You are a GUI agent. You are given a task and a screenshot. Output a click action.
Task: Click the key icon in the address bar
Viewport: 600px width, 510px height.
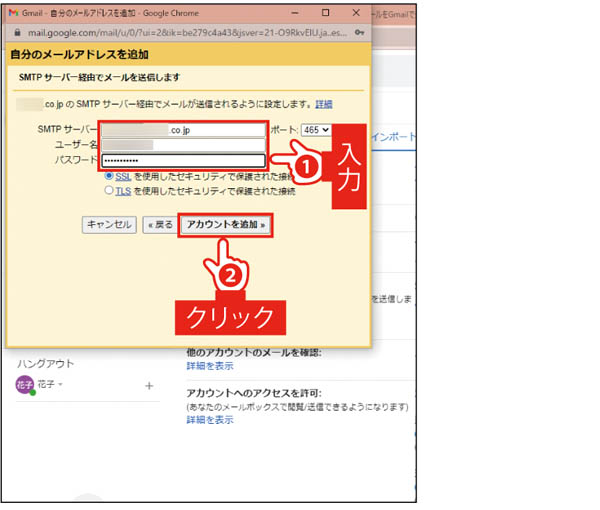[357, 32]
